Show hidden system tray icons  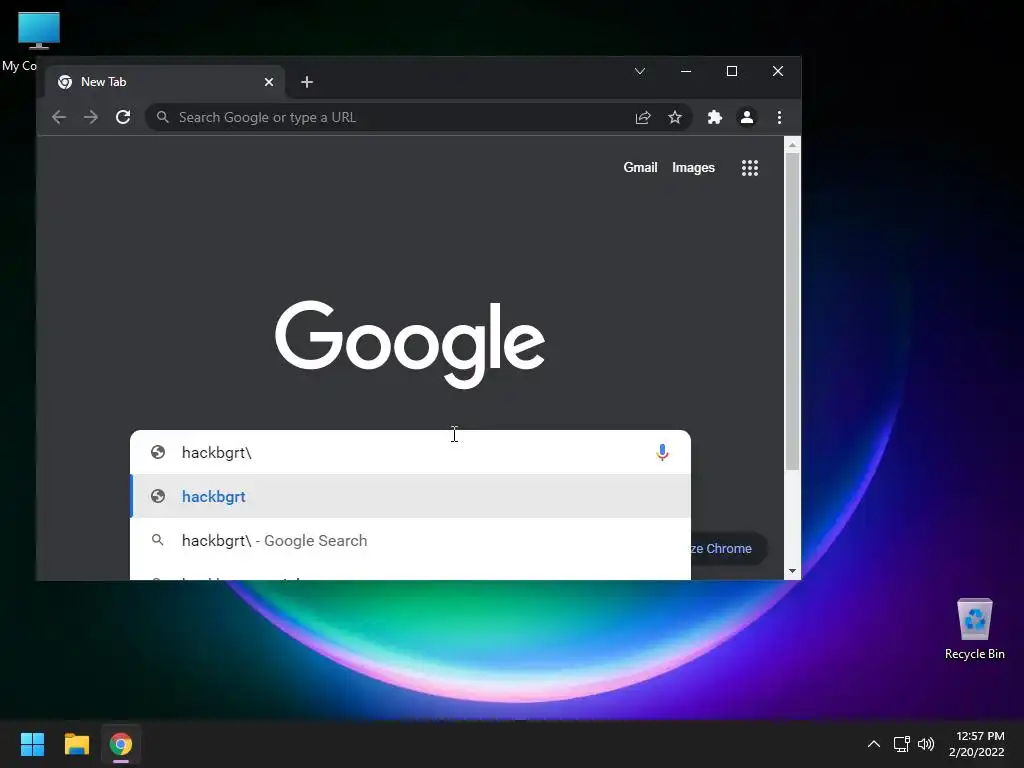873,744
